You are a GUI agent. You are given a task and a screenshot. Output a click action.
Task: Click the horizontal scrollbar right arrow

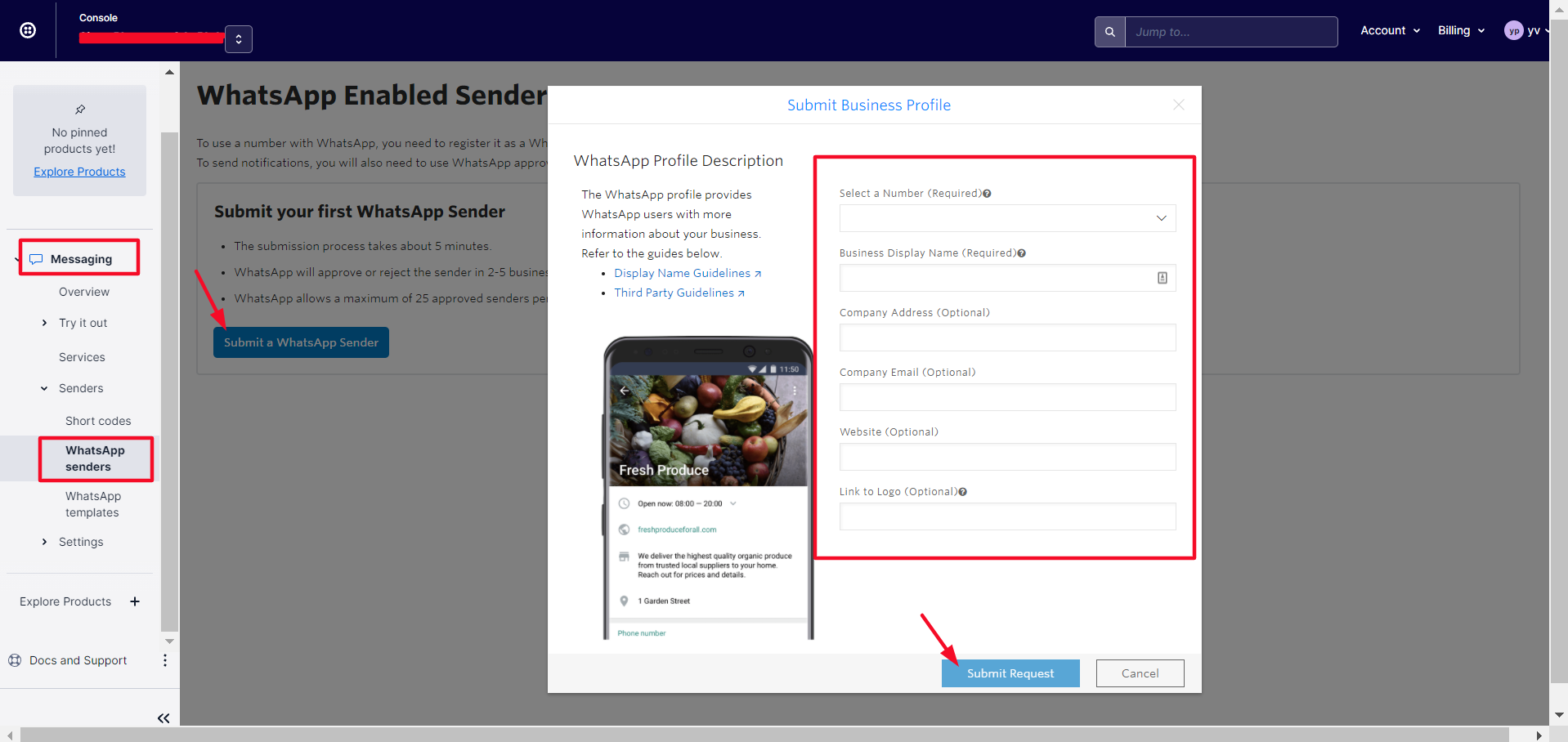click(x=1539, y=735)
